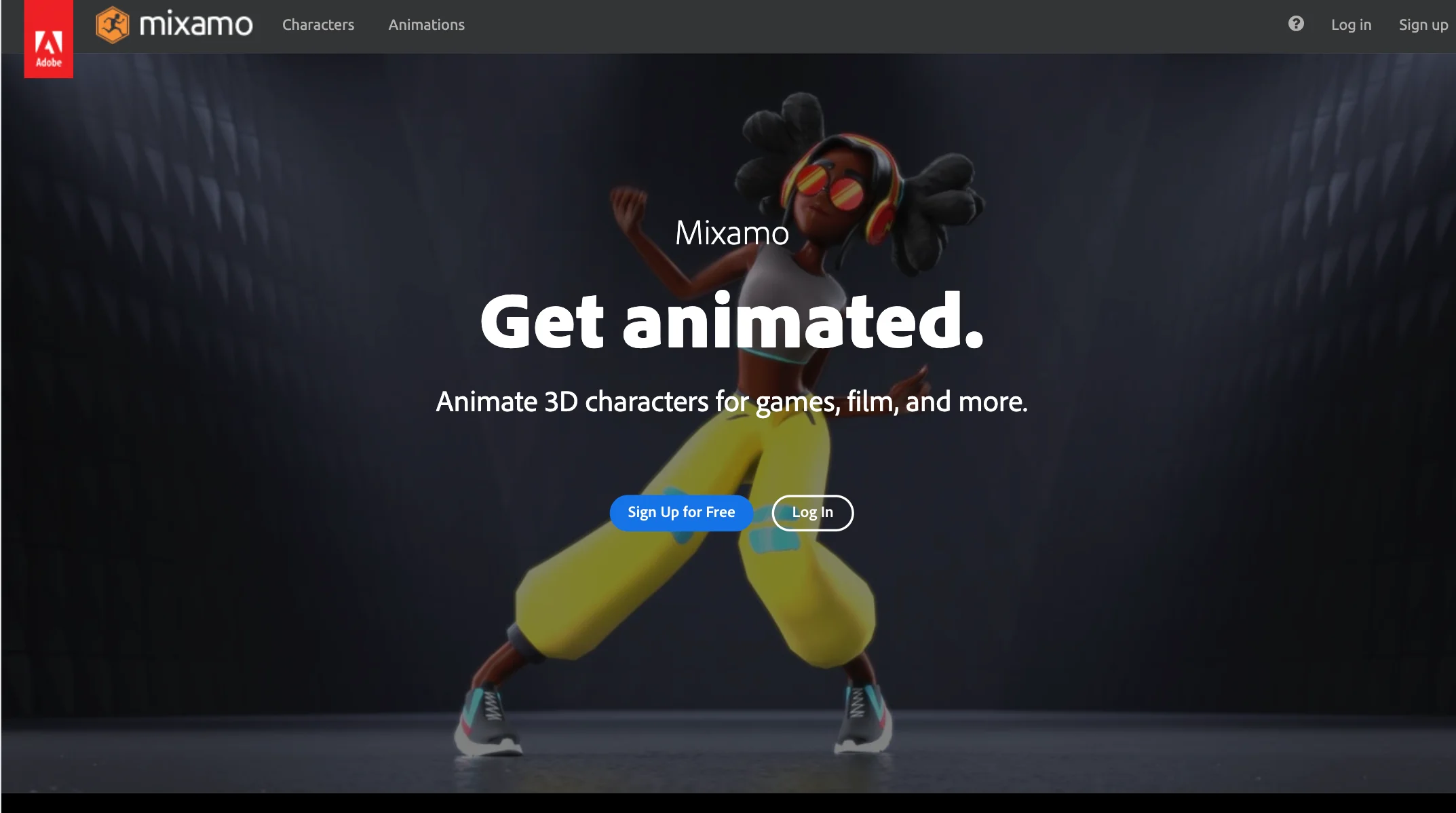
Task: Click Sign up in top navigation
Action: (x=1423, y=25)
